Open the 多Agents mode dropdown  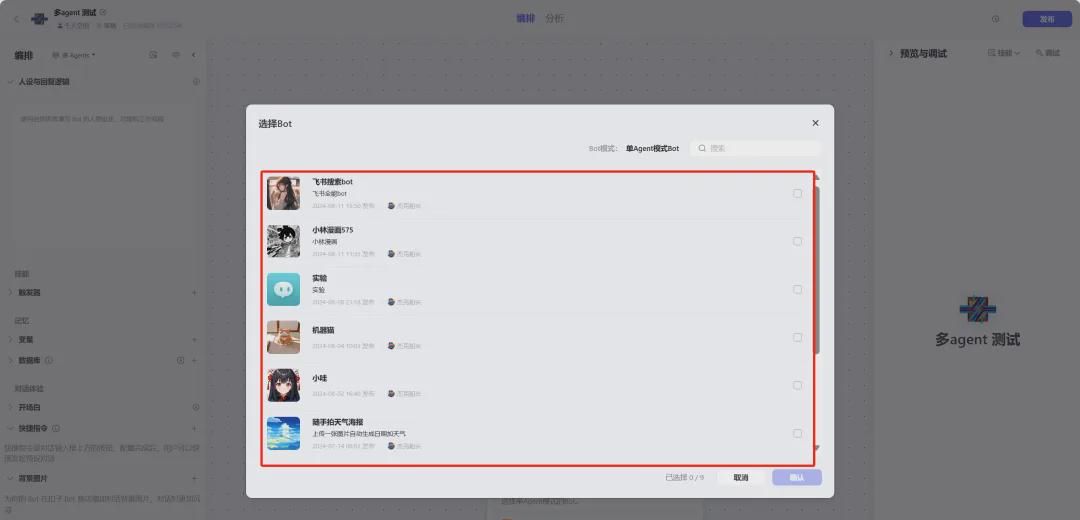74,55
